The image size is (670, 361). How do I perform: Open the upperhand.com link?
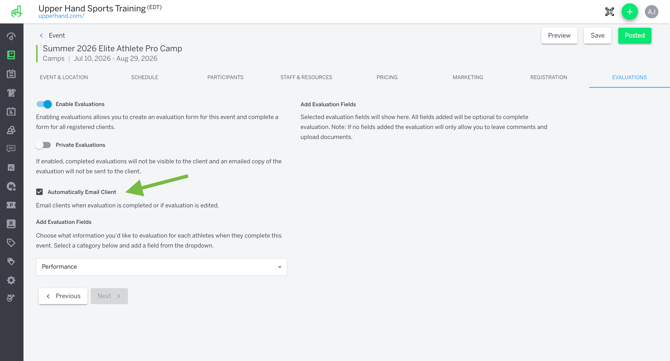62,16
